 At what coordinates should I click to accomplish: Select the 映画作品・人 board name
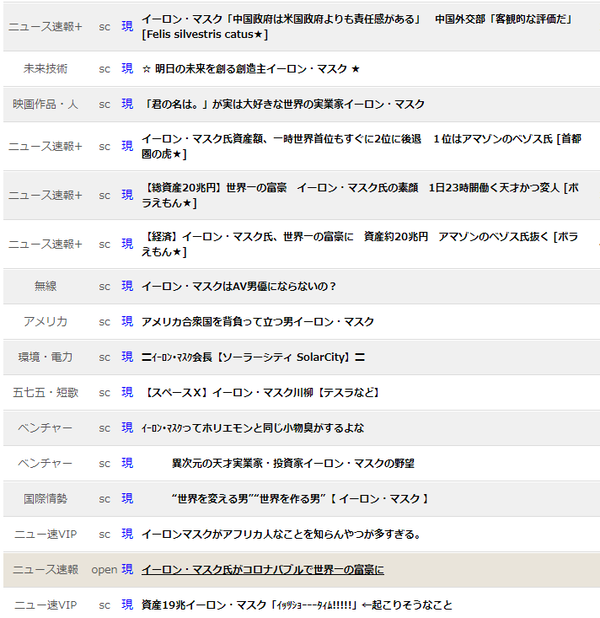tap(45, 104)
